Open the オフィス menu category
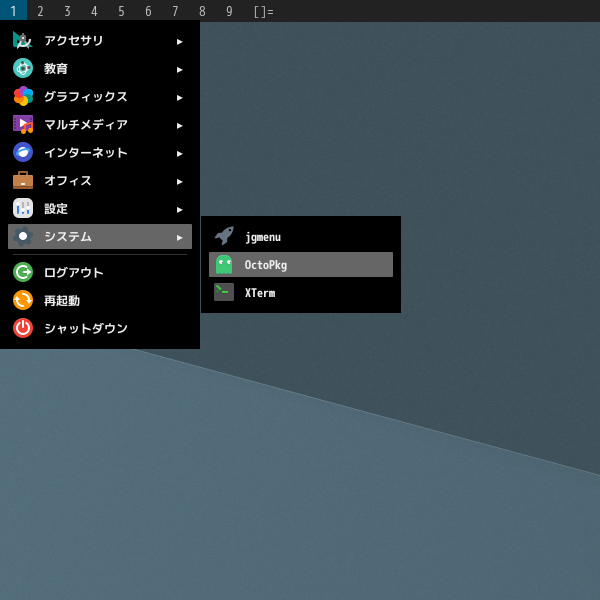Screen dimensions: 600x600 coord(100,180)
